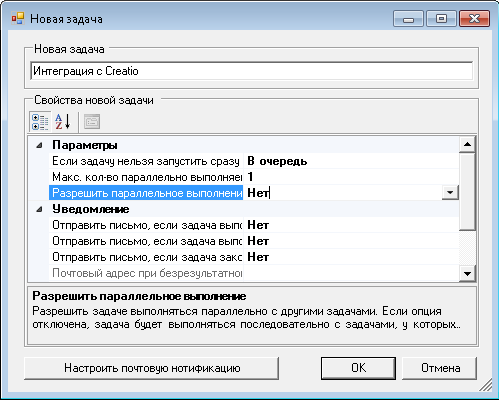
Task: Confirm with the OK button
Action: tap(358, 368)
